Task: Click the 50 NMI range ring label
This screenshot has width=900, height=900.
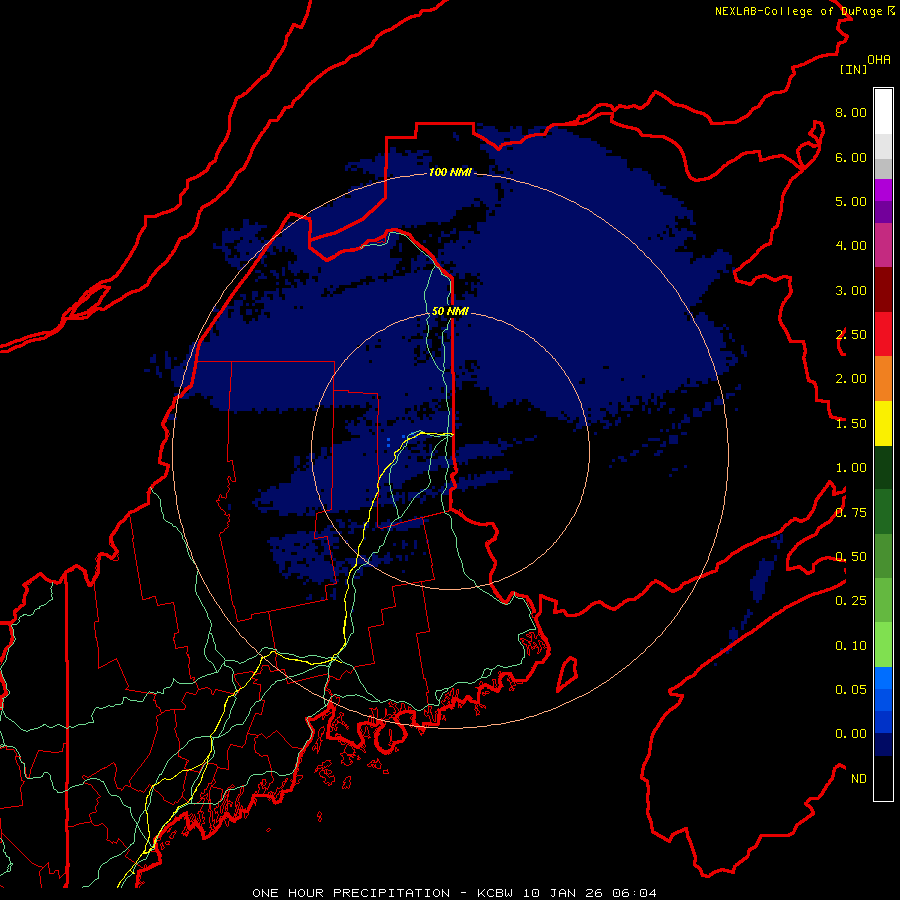Action: [450, 311]
